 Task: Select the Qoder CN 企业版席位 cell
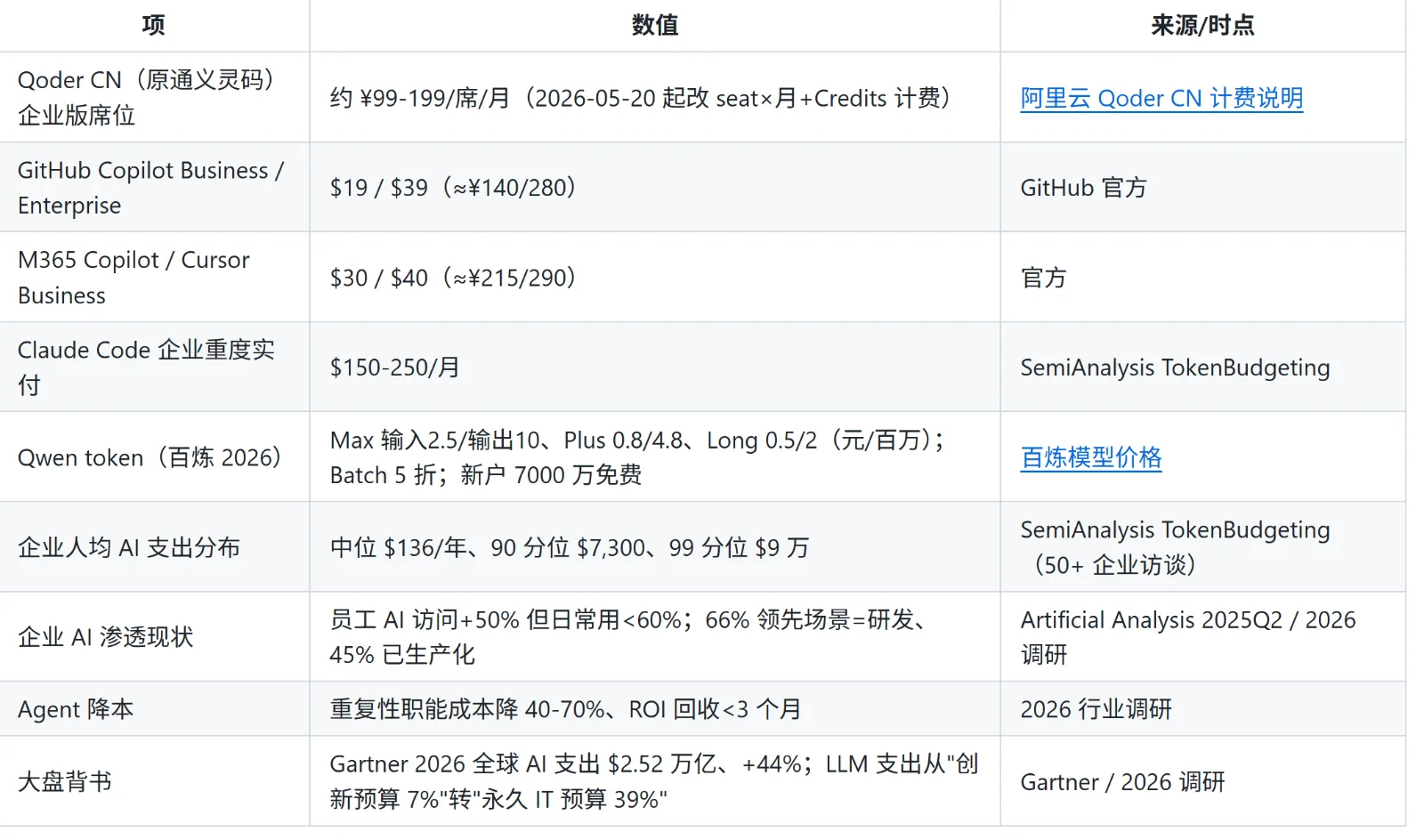click(155, 97)
